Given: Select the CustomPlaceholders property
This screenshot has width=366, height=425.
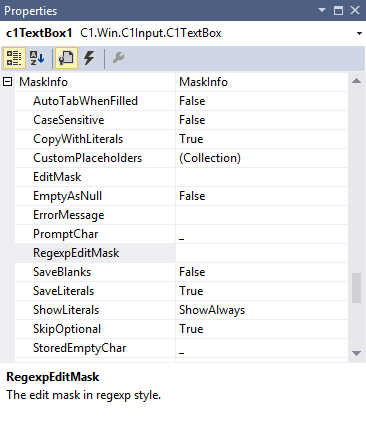Looking at the screenshot, I should (x=95, y=158).
